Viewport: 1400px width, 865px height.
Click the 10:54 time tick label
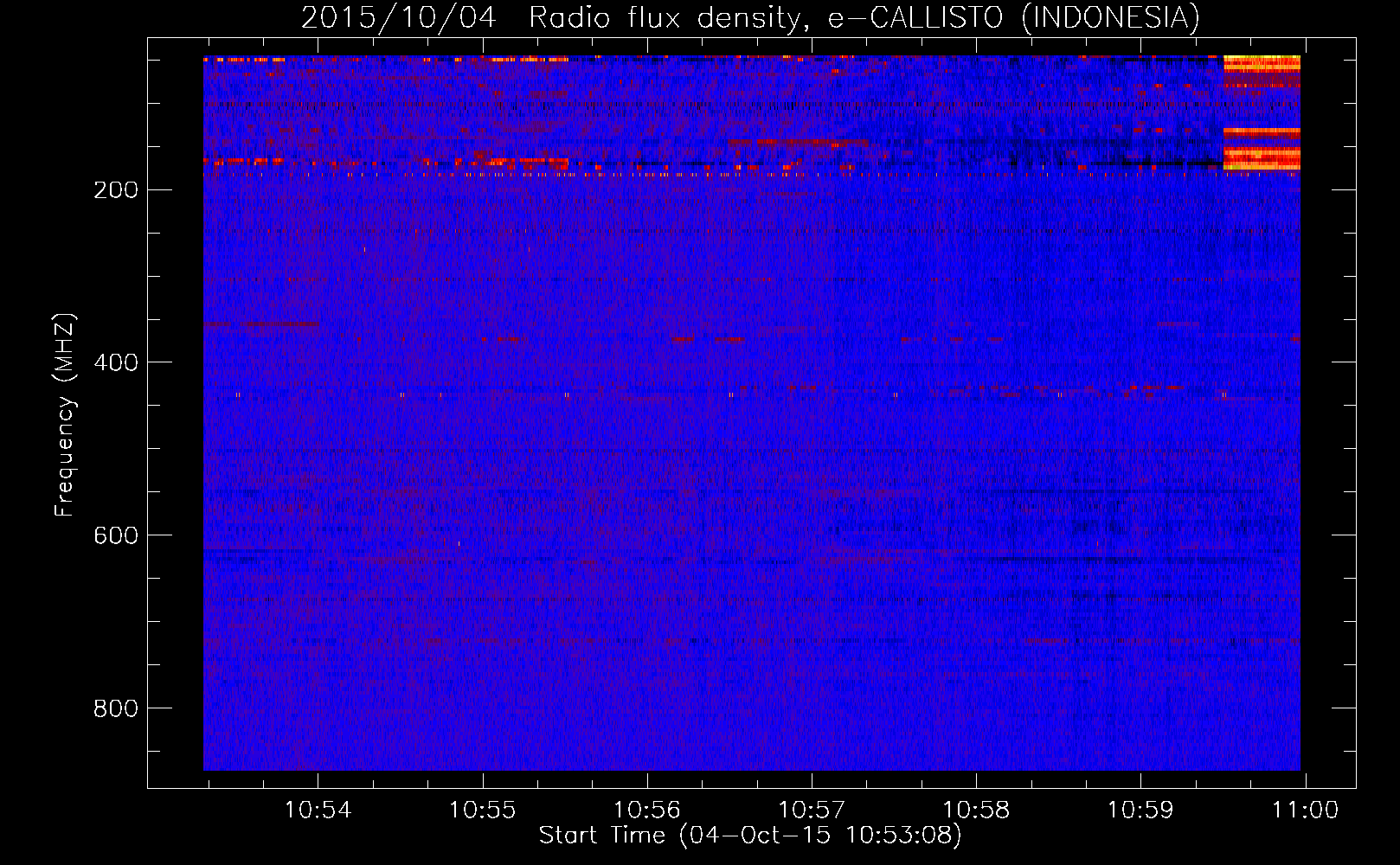318,810
